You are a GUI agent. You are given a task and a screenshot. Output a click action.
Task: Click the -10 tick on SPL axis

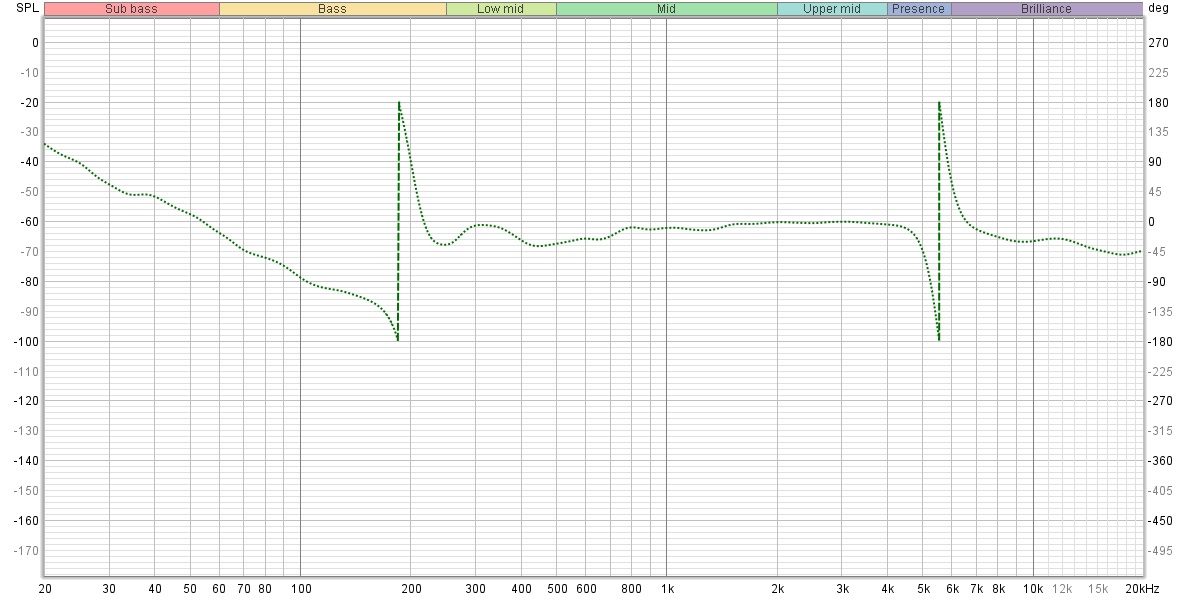28,72
